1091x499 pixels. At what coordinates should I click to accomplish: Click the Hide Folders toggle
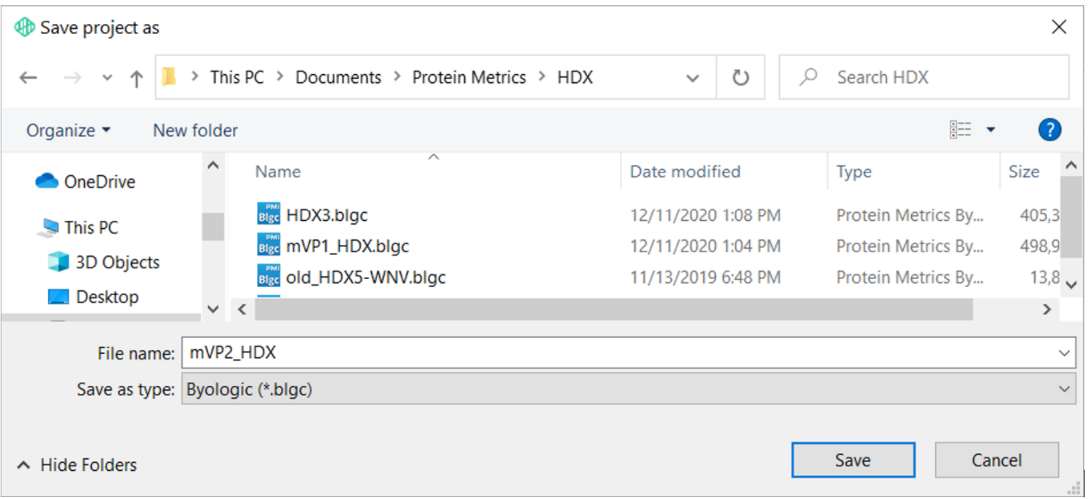[x=77, y=465]
